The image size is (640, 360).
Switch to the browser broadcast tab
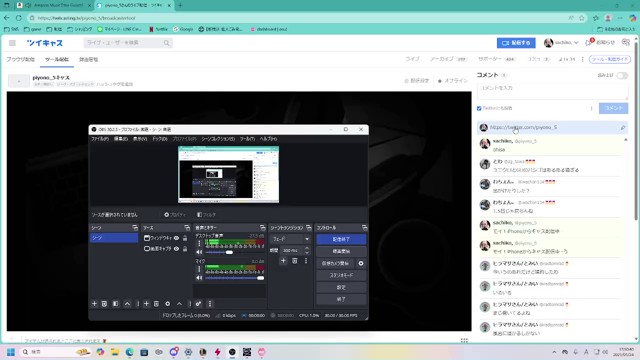click(20, 60)
